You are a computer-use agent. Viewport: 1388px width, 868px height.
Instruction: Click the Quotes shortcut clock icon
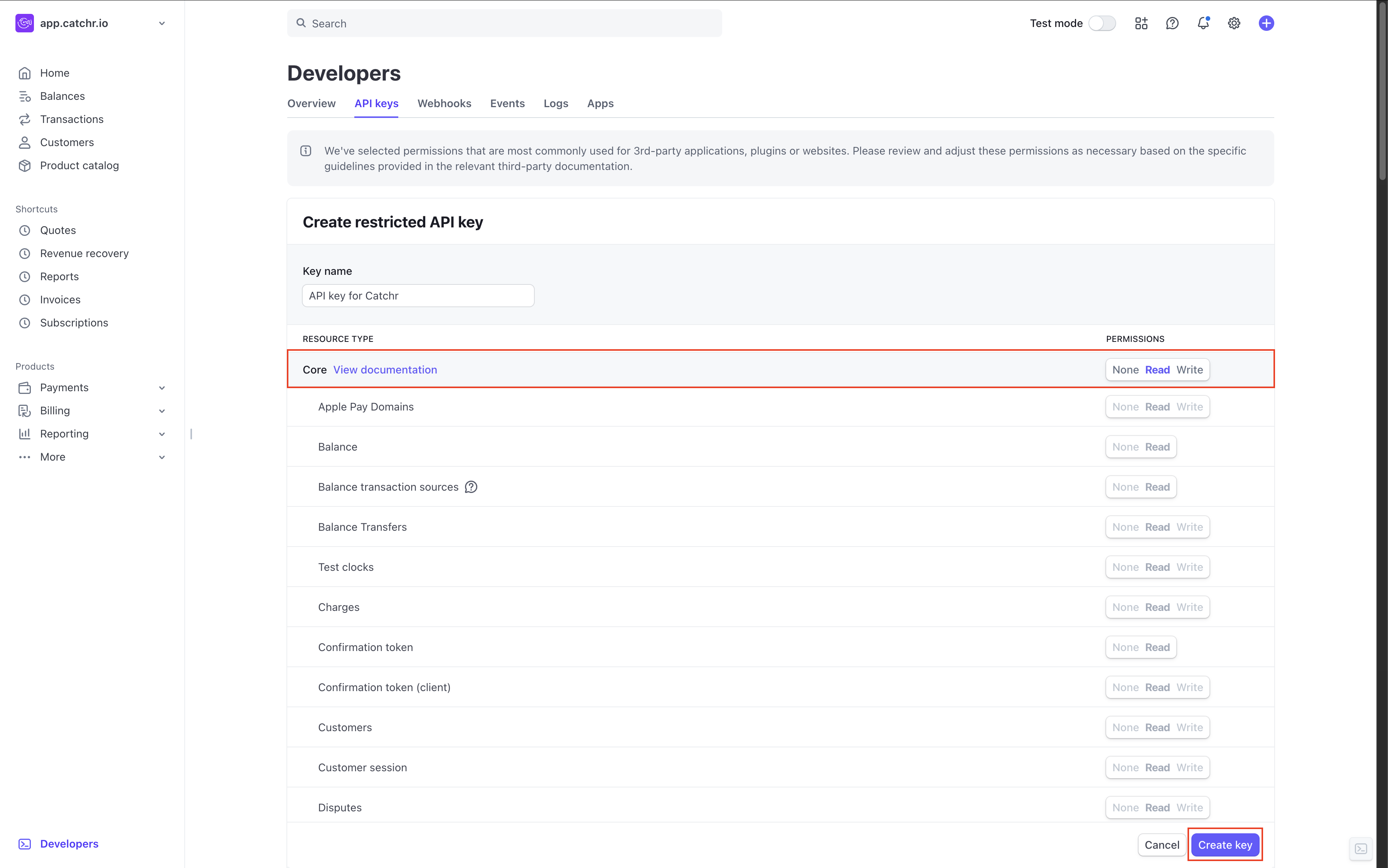click(24, 230)
